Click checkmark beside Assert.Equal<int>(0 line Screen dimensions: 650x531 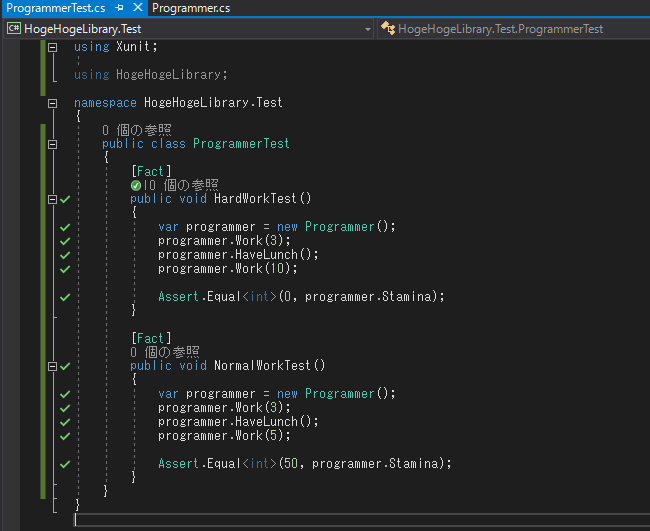[65, 297]
